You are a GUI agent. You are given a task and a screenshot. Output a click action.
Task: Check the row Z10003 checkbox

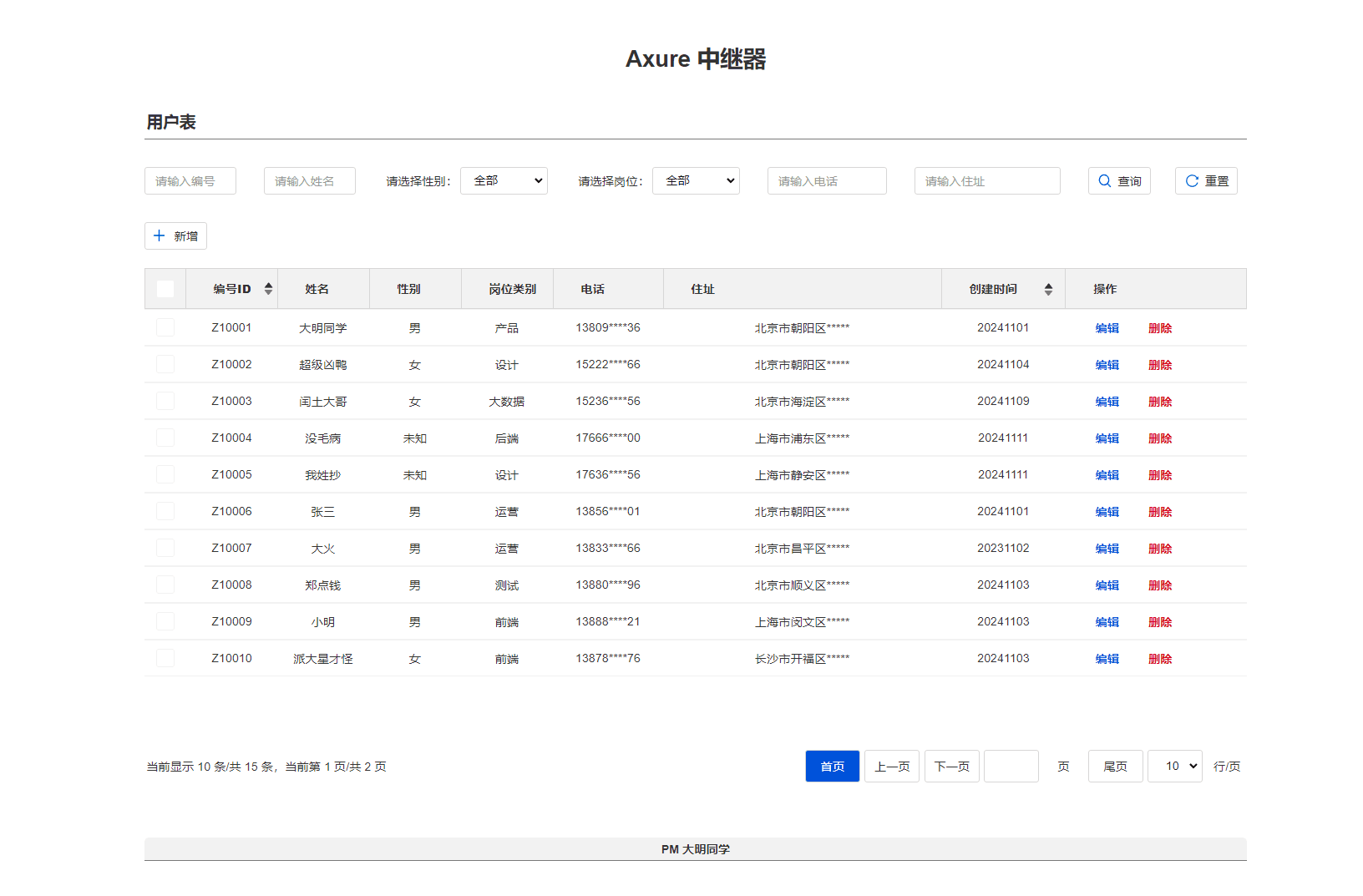(165, 401)
